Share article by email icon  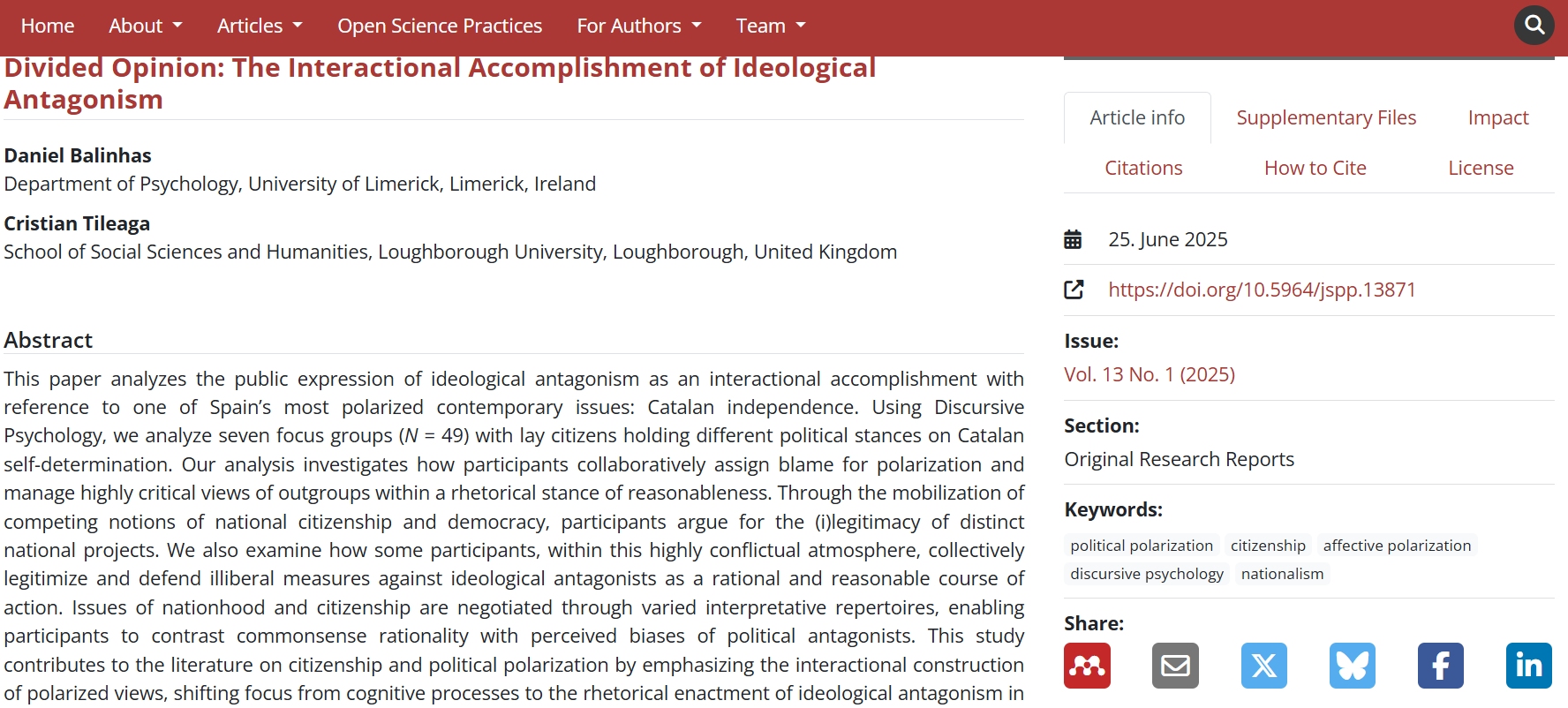pos(1175,666)
